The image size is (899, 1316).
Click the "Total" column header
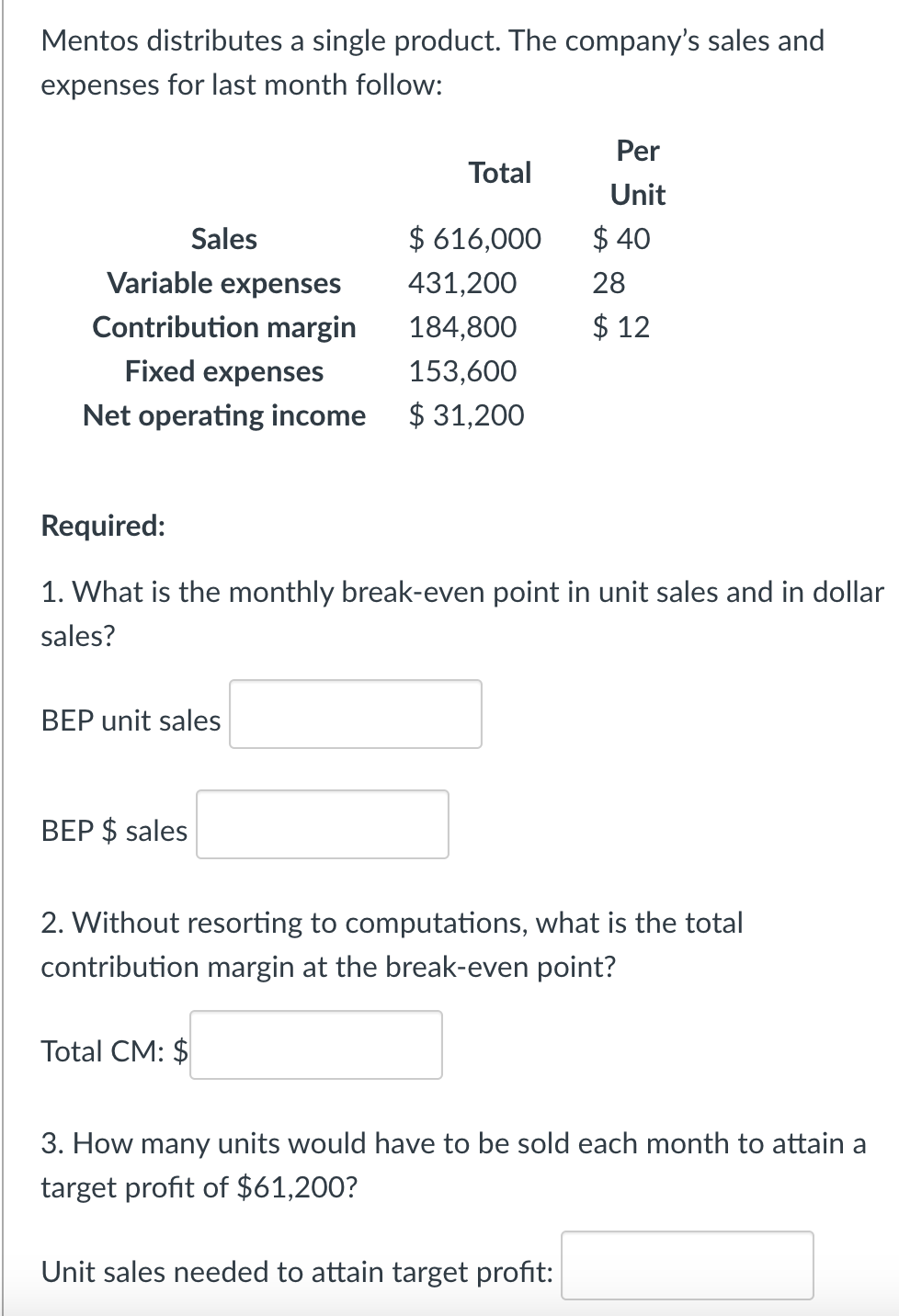499,173
